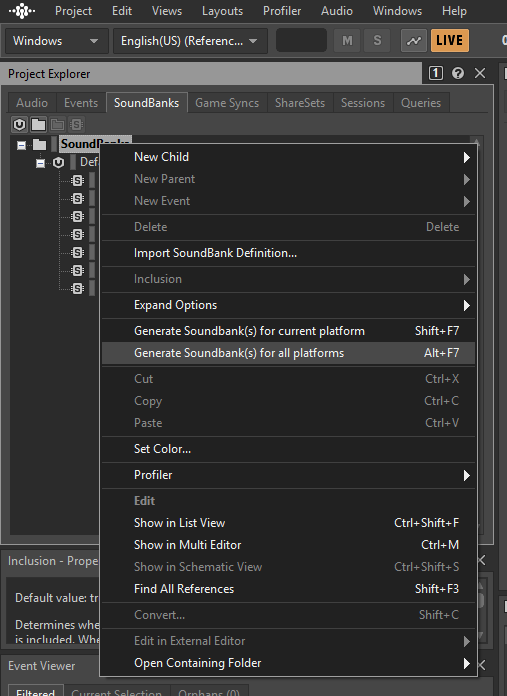This screenshot has height=696, width=507.
Task: Collapse the Default Work Unit node
Action: (40, 163)
